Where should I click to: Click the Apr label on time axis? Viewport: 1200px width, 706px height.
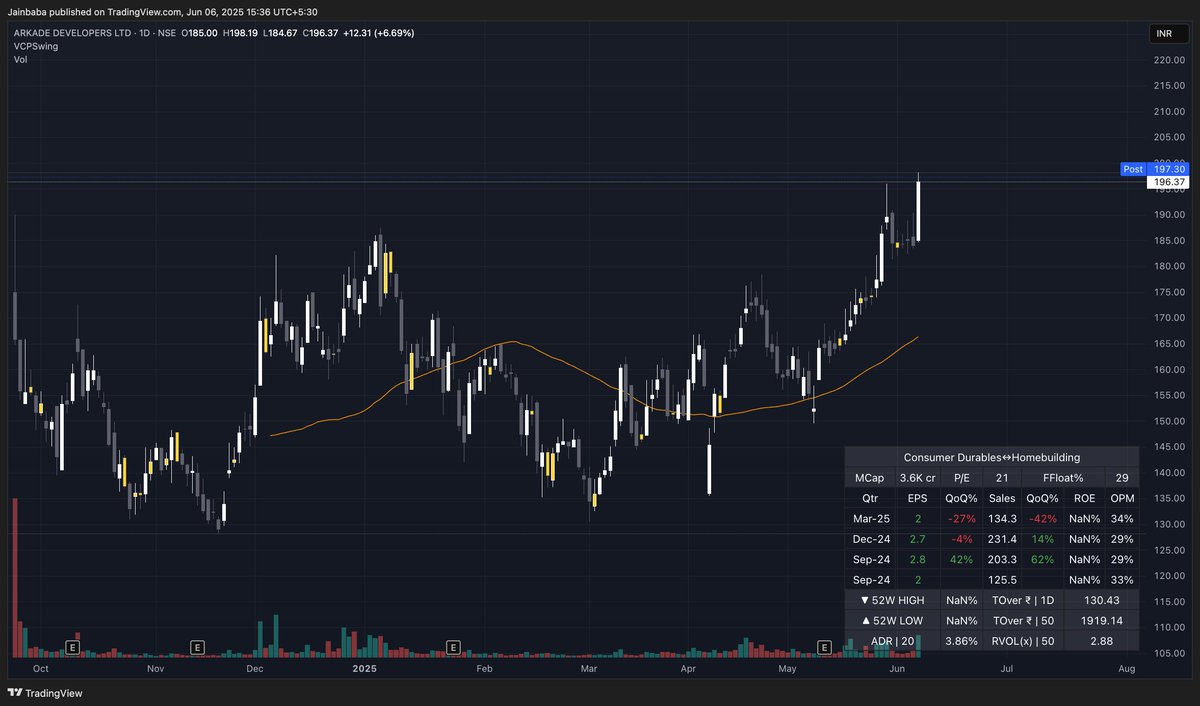688,668
